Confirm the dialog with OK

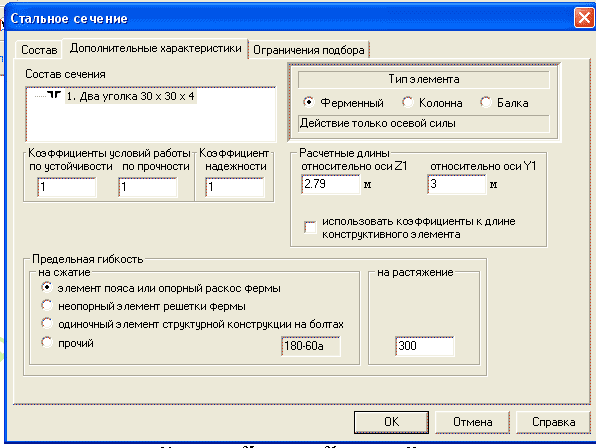coord(391,422)
